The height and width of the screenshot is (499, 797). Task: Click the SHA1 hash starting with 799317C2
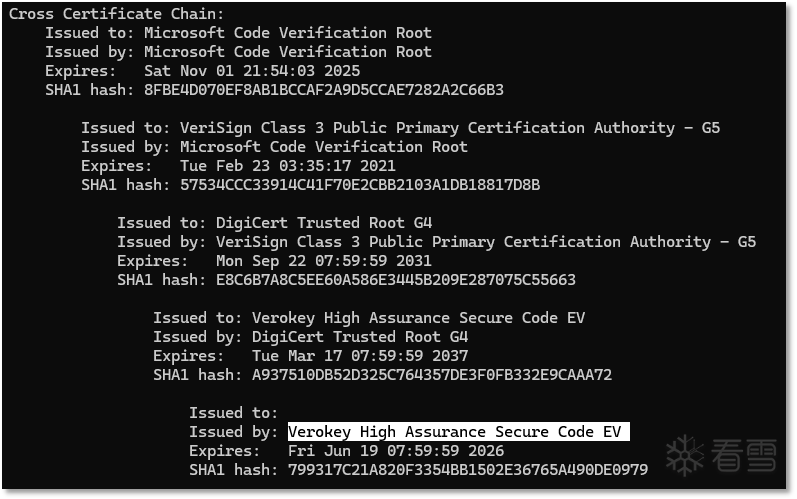(467, 470)
